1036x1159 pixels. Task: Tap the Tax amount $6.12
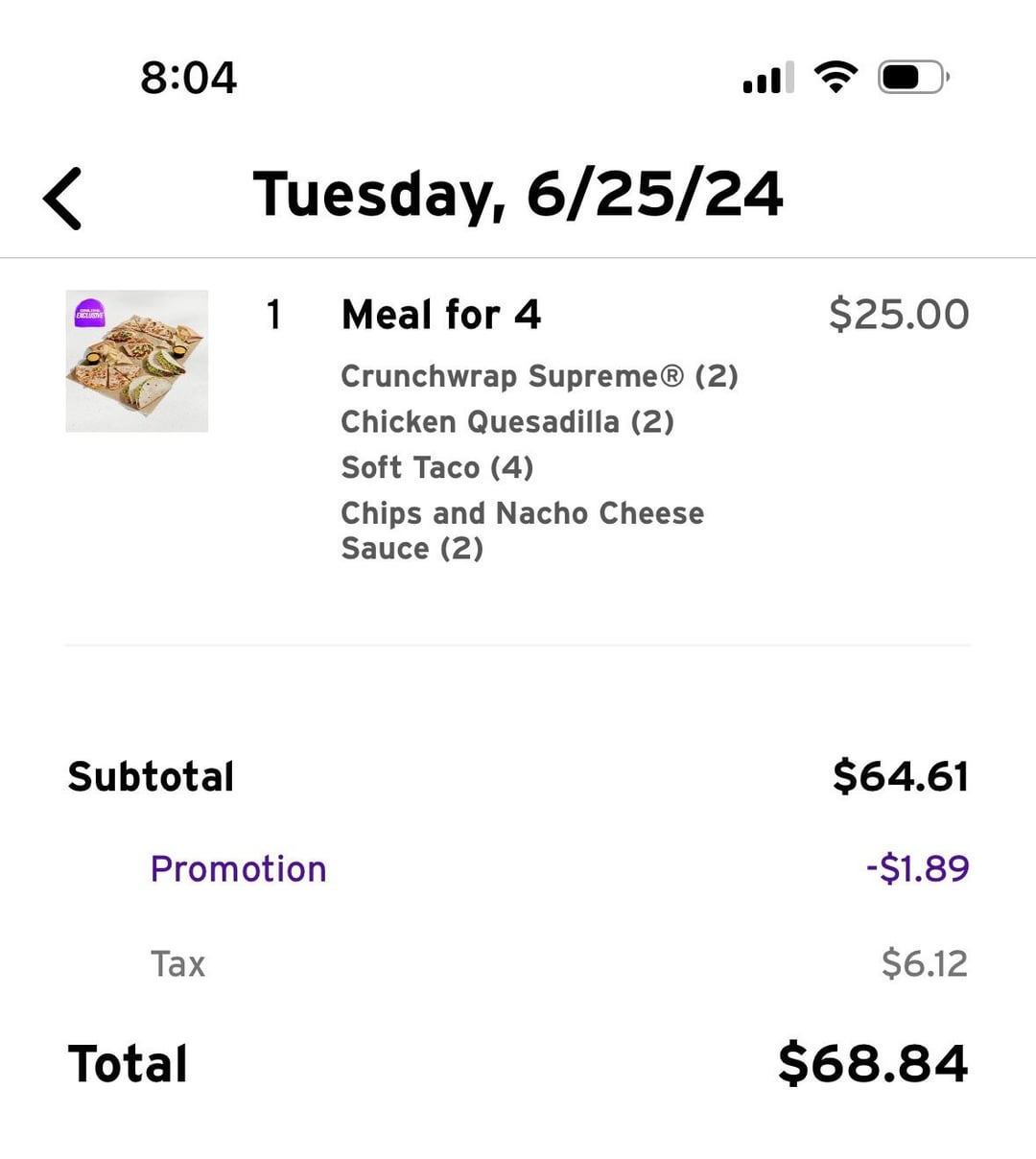coord(925,963)
